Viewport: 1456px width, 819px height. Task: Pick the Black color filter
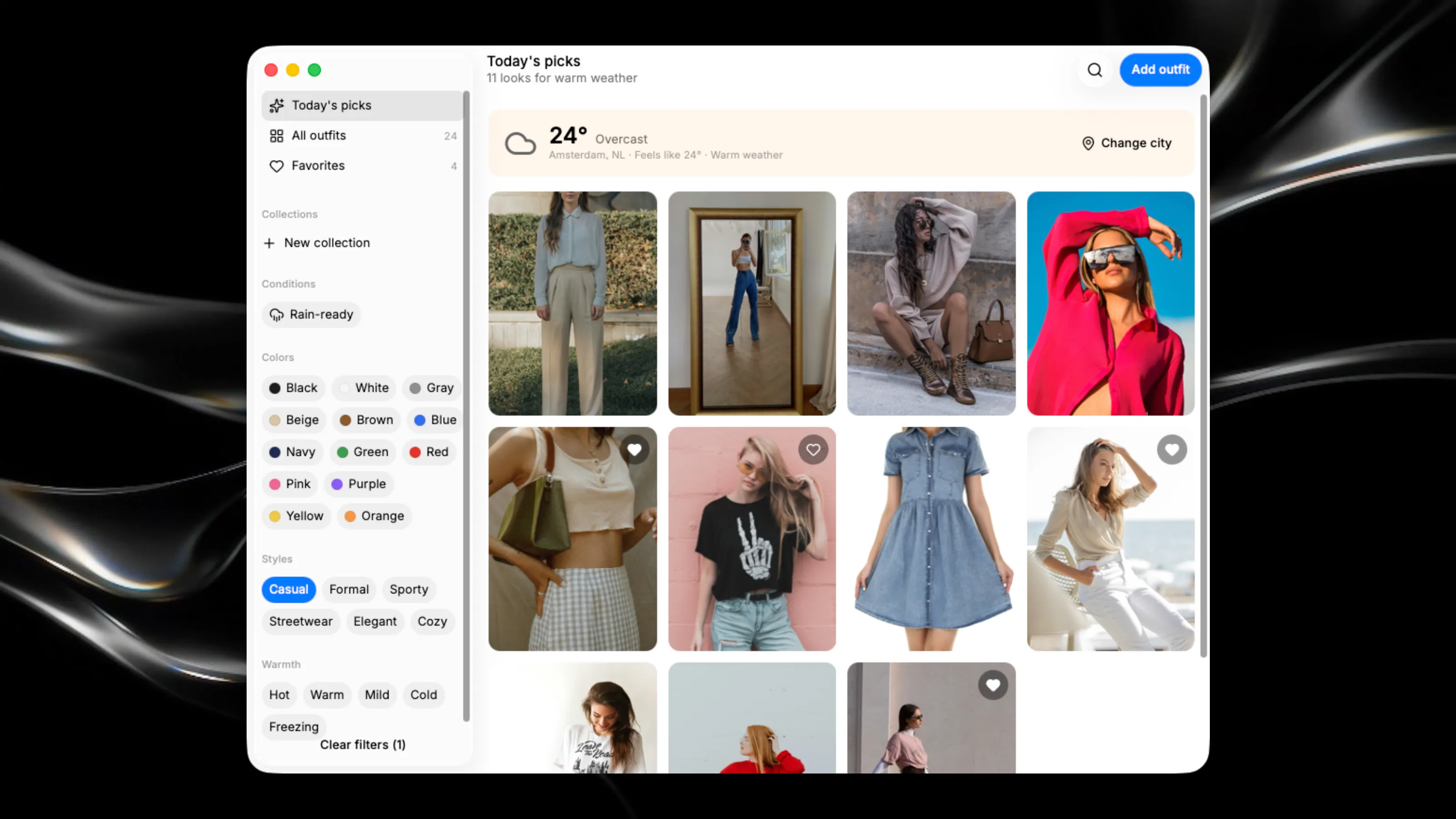tap(293, 388)
